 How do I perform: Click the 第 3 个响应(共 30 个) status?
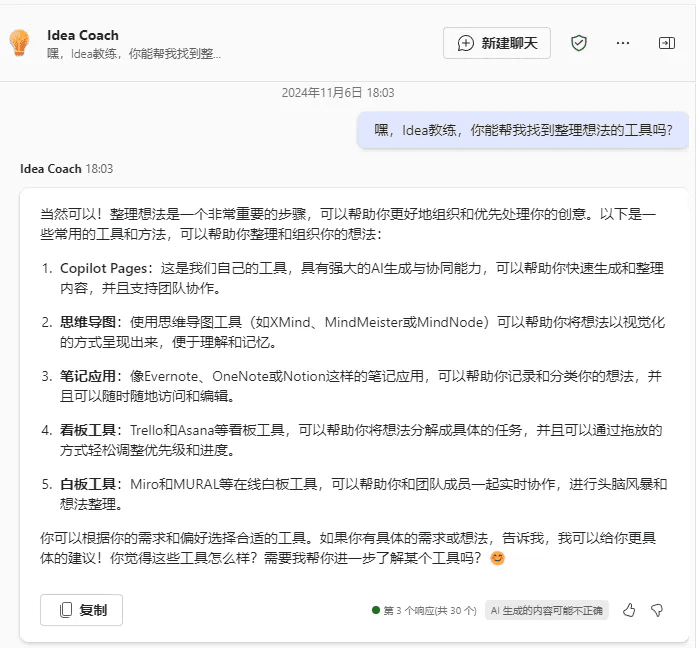(430, 610)
